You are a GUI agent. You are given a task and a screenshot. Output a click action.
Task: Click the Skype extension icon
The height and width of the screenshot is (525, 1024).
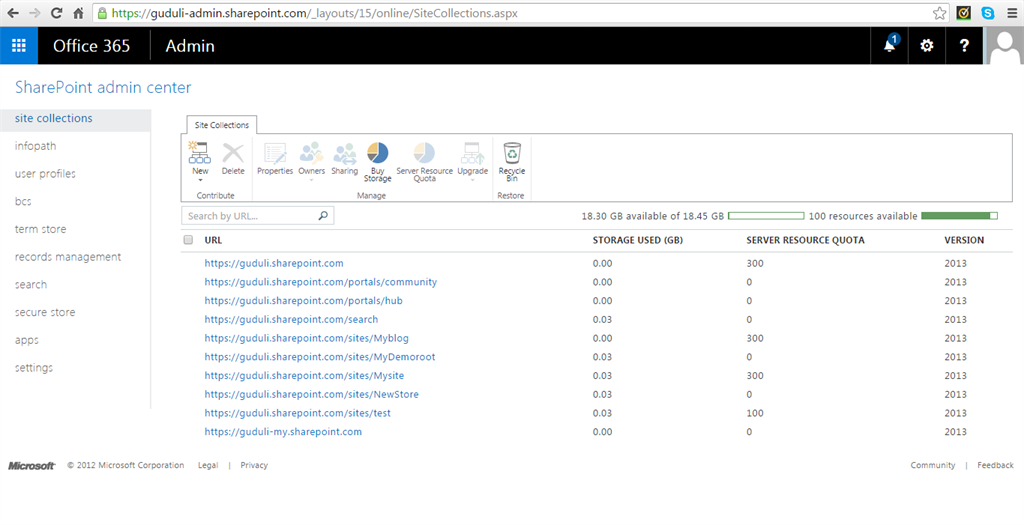coord(987,13)
